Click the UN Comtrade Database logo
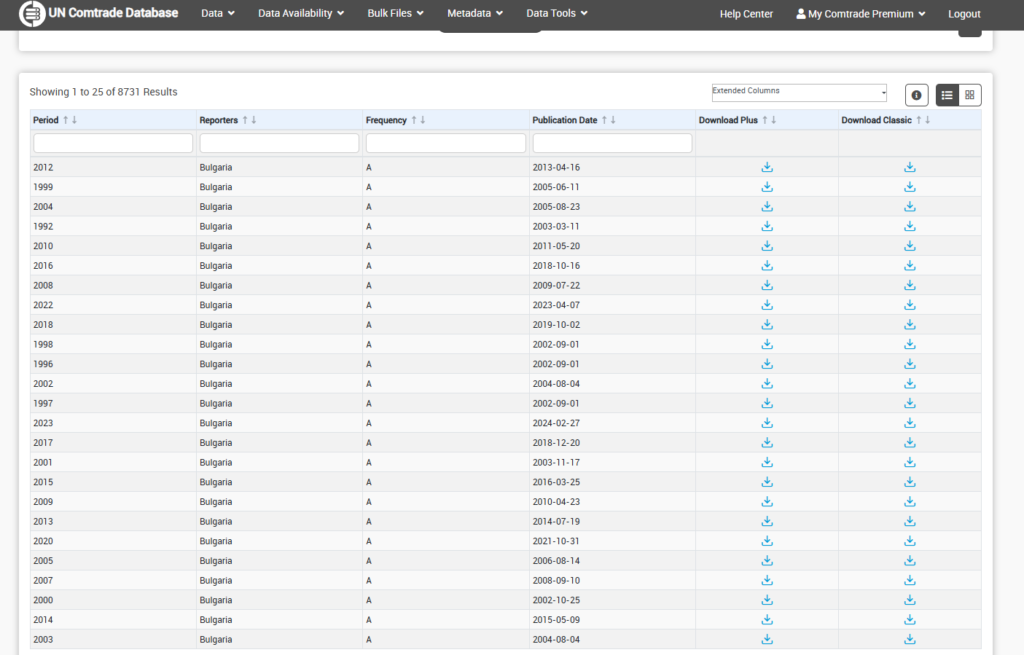Viewport: 1024px width, 655px height. coord(99,14)
